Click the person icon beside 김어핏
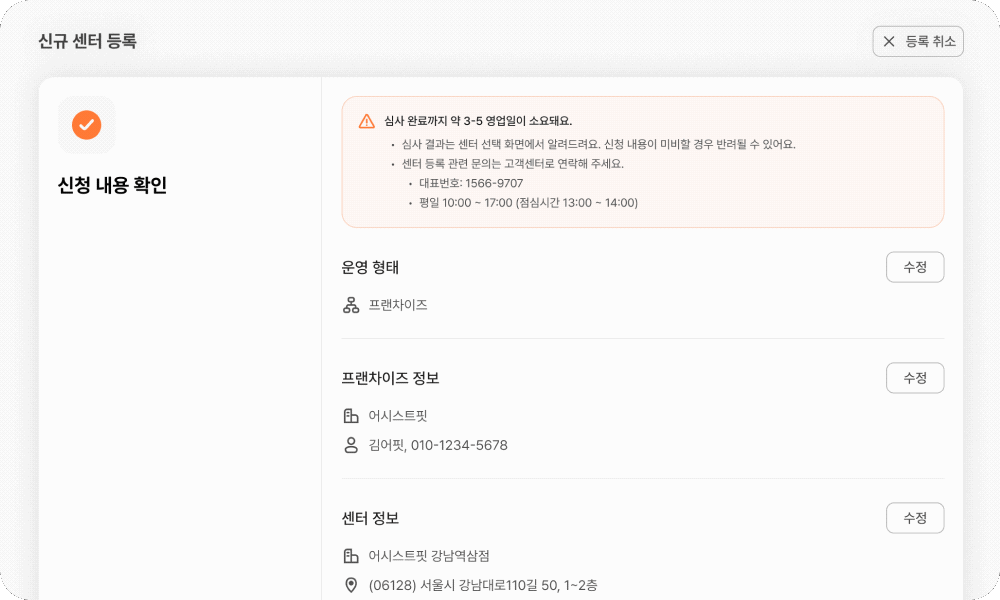Image resolution: width=1000 pixels, height=600 pixels. pos(351,445)
